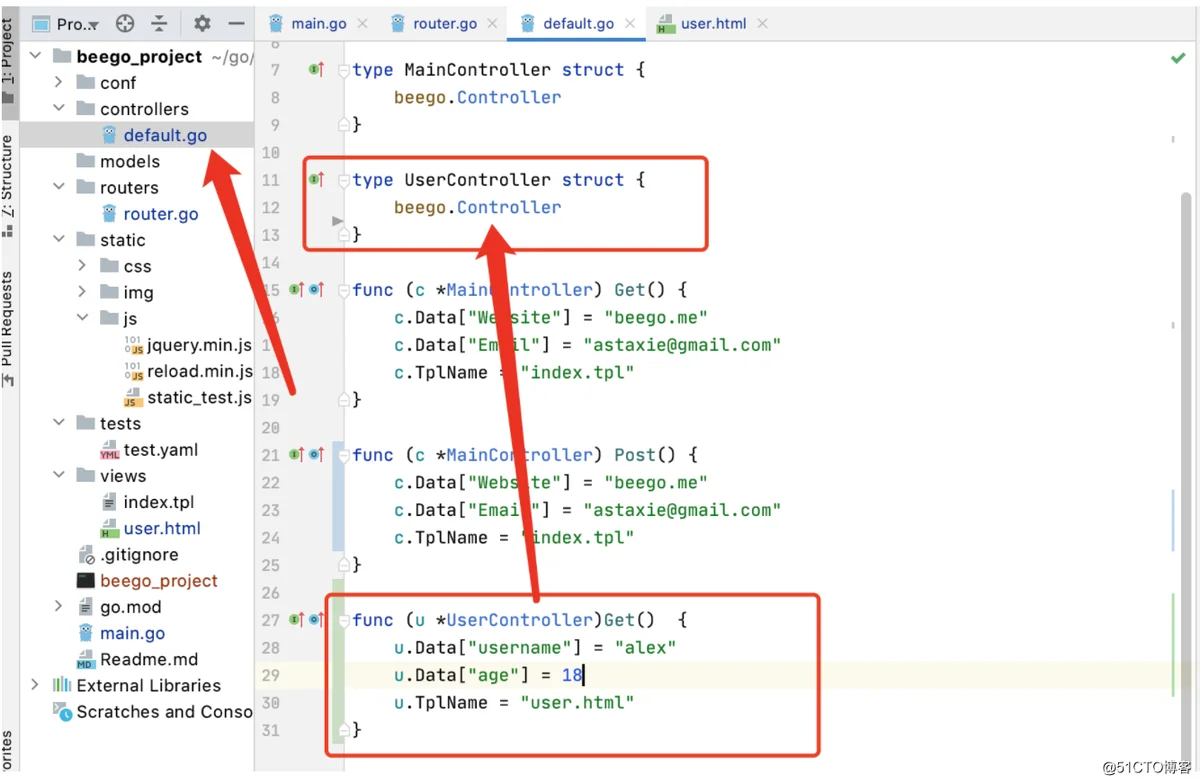Click the gutter implements icon on line 11
This screenshot has height=784, width=1200.
tap(316, 180)
